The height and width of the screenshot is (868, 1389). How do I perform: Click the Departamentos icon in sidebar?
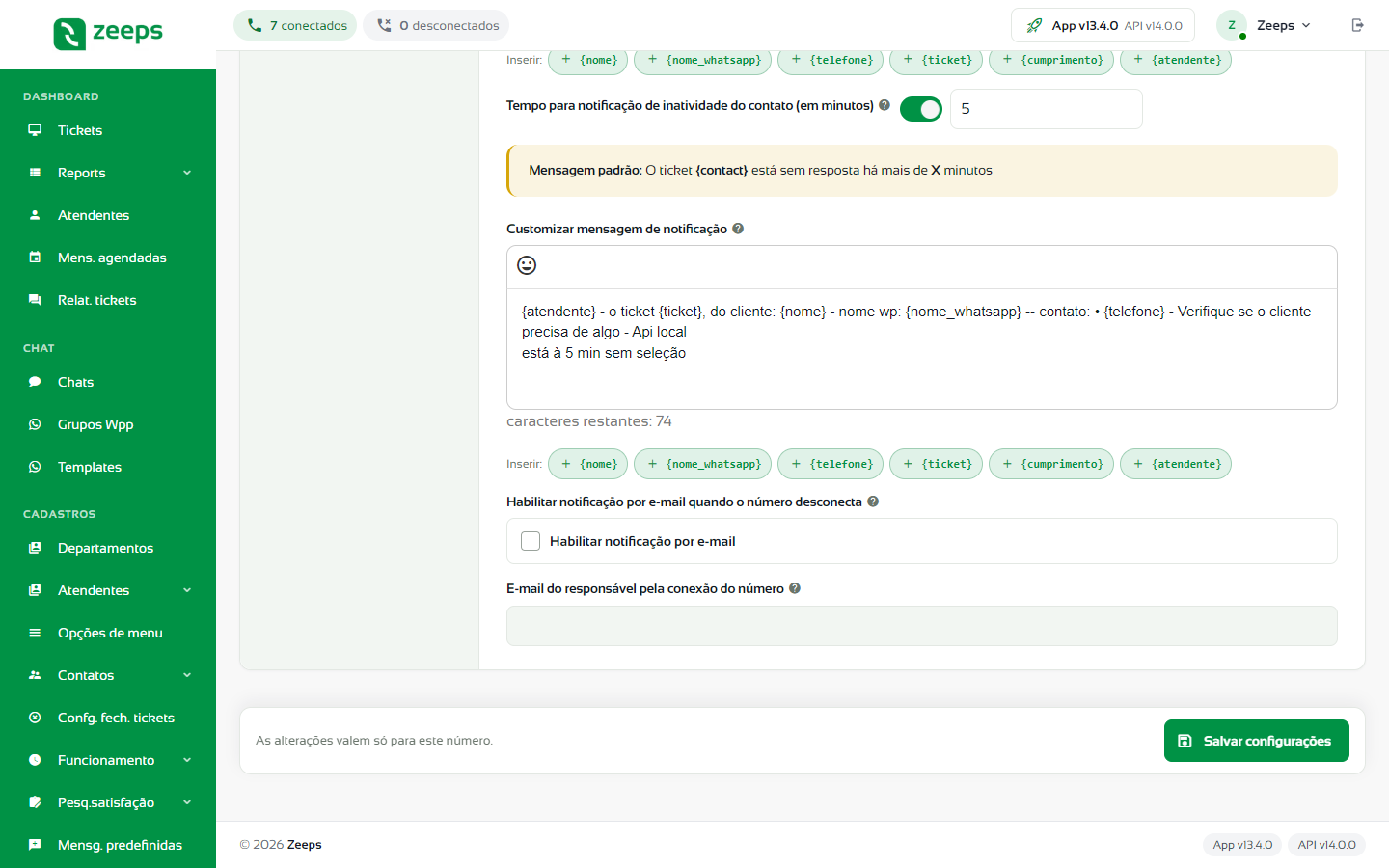(35, 548)
